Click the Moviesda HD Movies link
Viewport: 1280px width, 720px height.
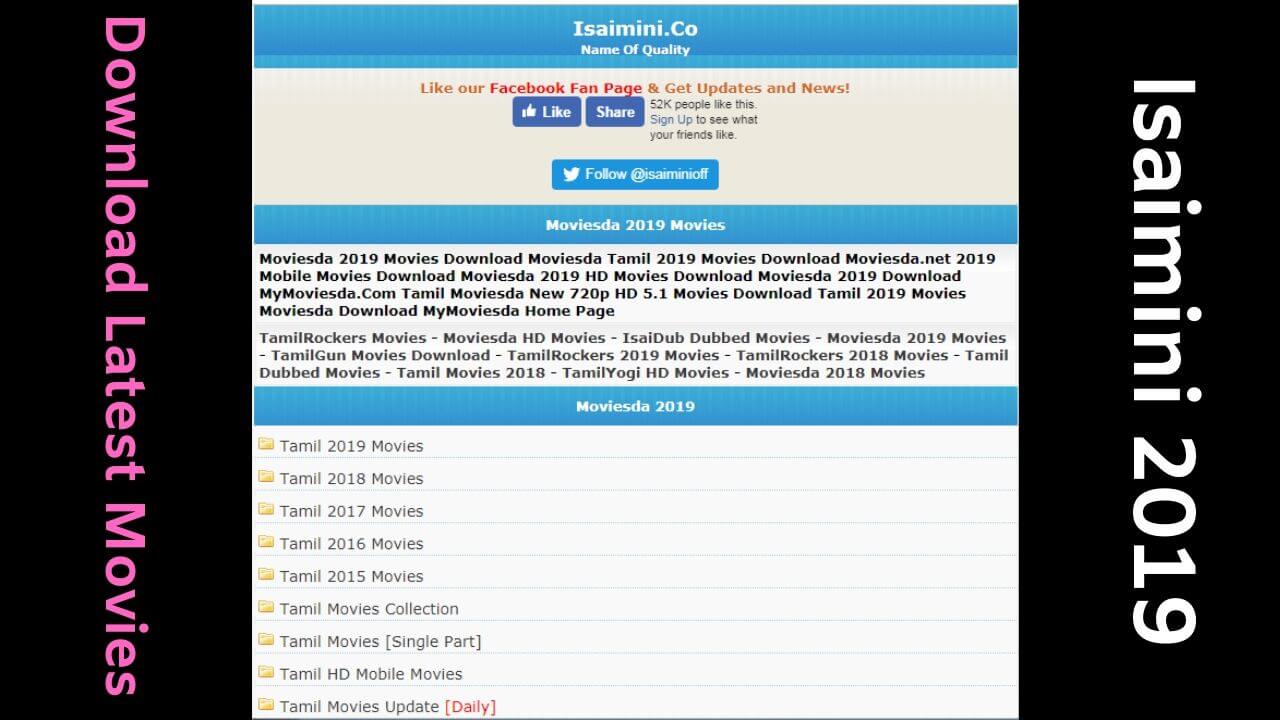[524, 338]
